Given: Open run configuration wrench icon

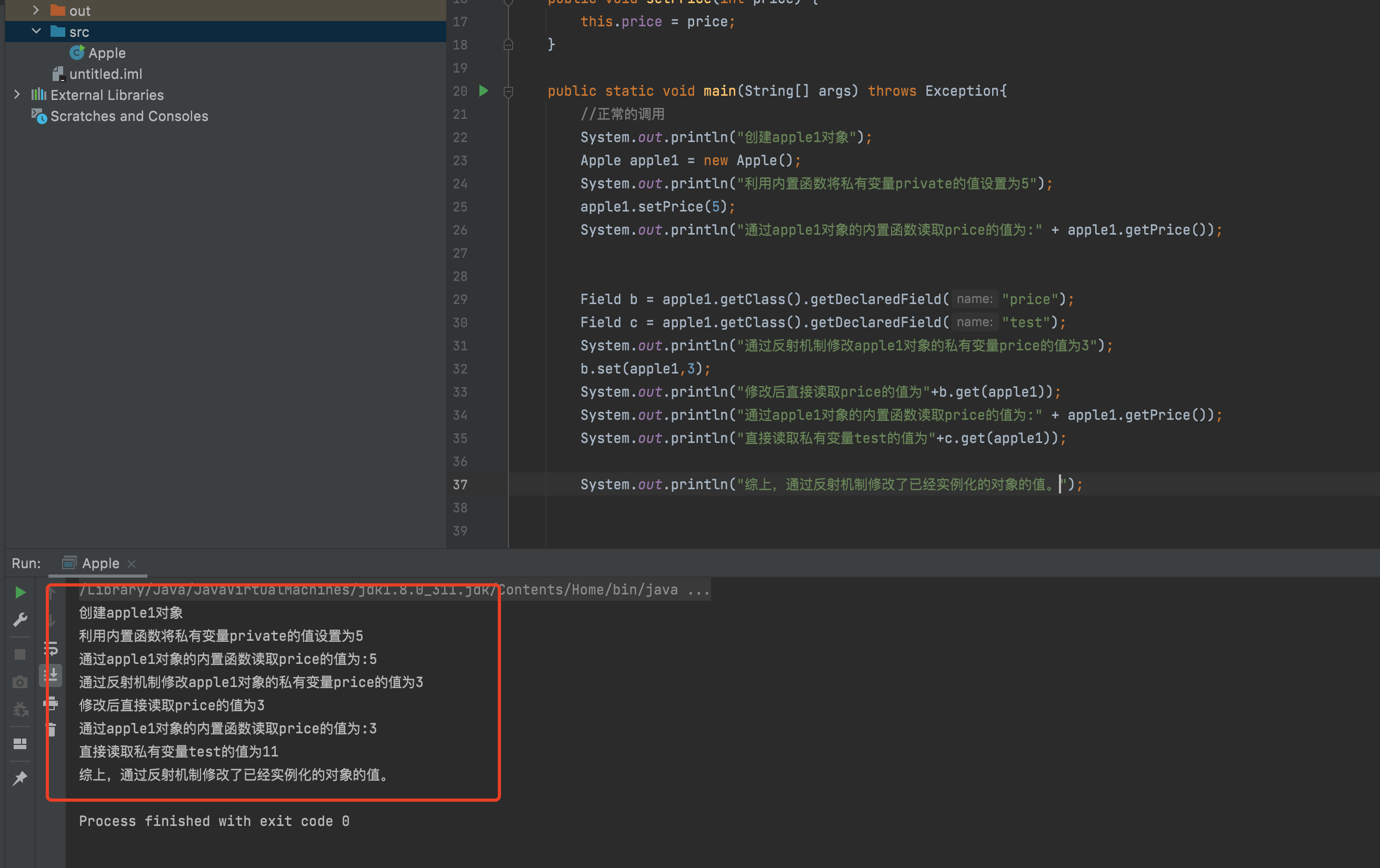Looking at the screenshot, I should [x=20, y=620].
